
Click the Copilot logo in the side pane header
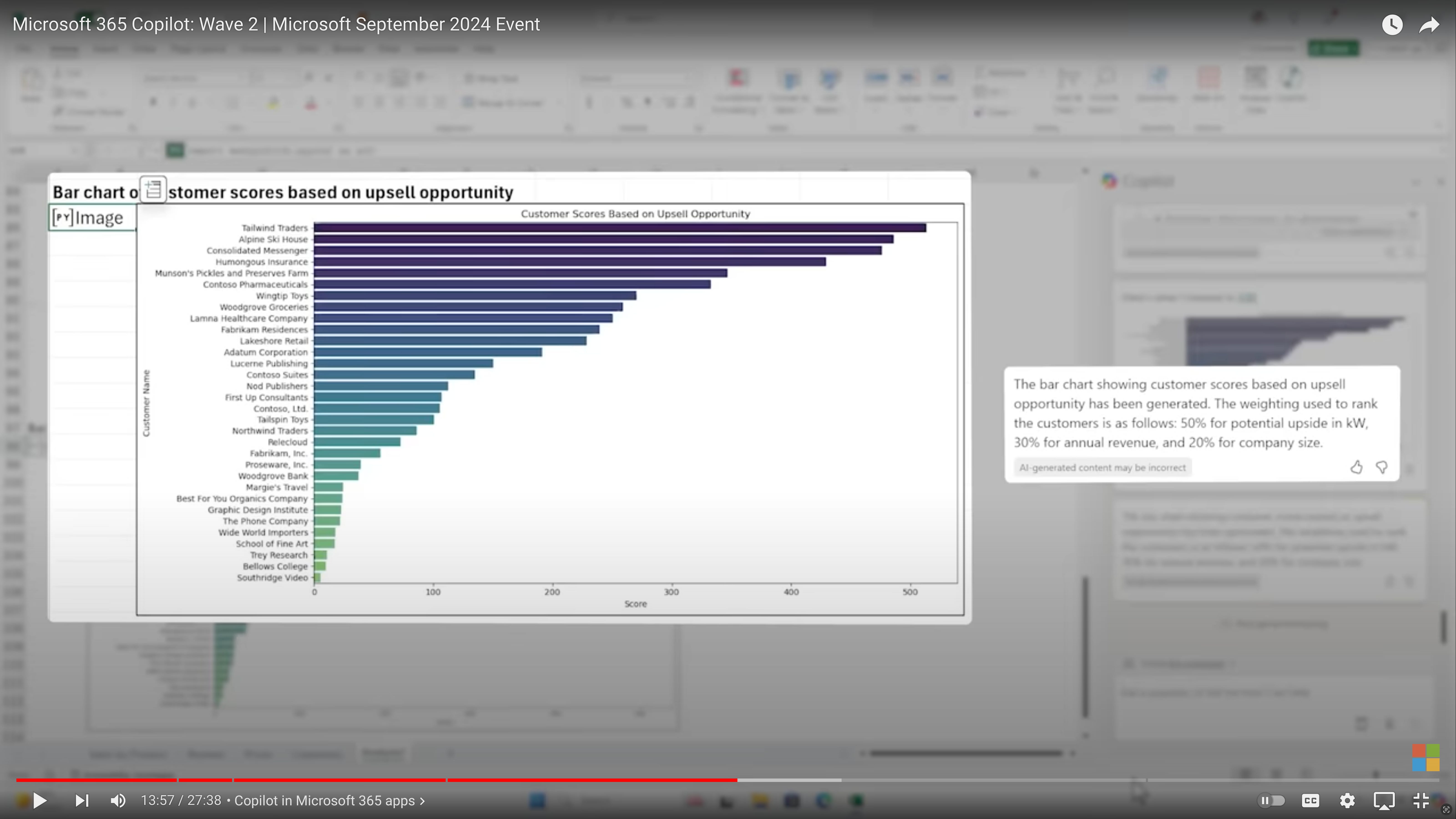[x=1109, y=181]
